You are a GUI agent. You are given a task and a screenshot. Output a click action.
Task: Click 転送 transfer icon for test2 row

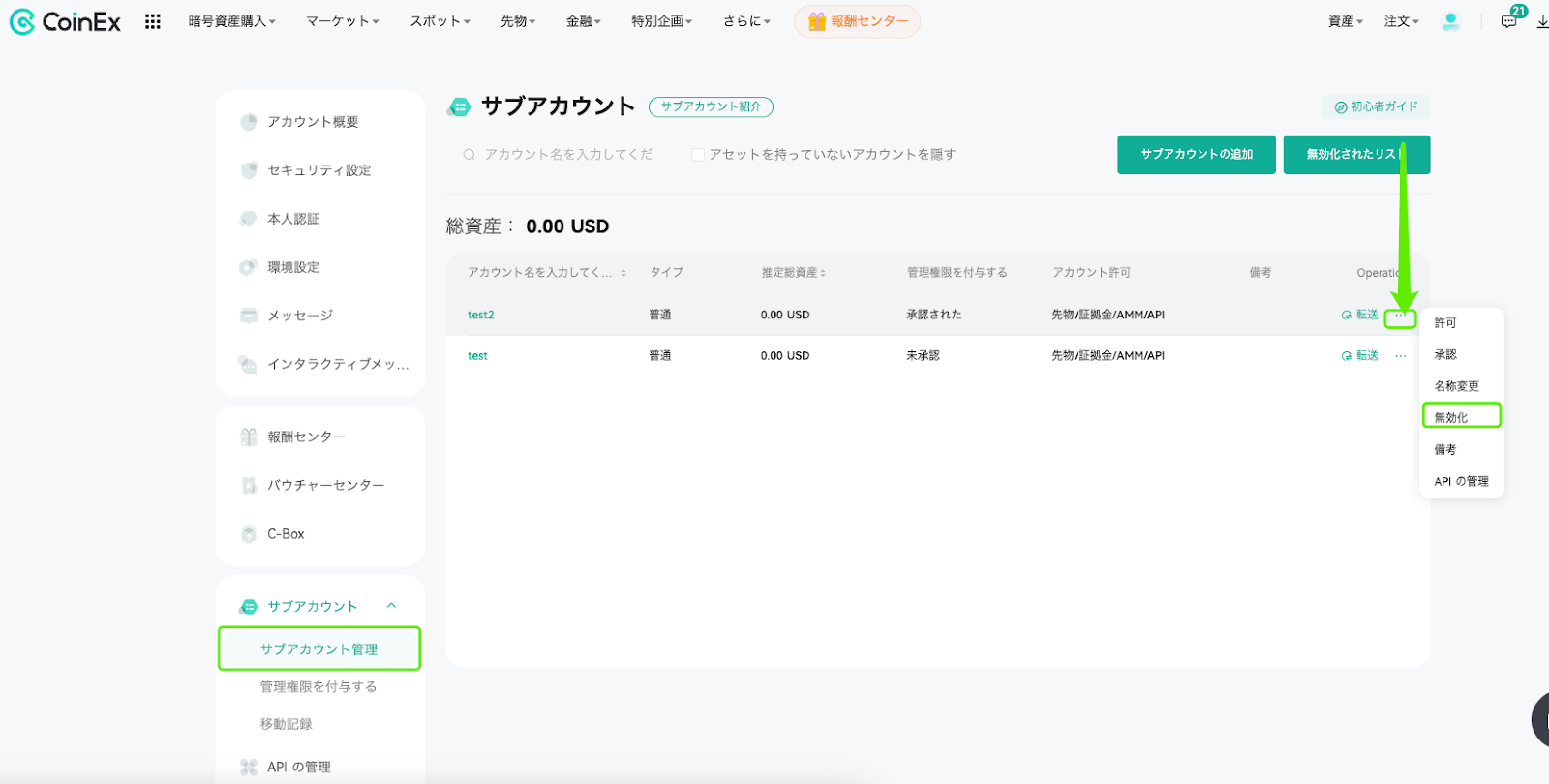pos(1360,315)
